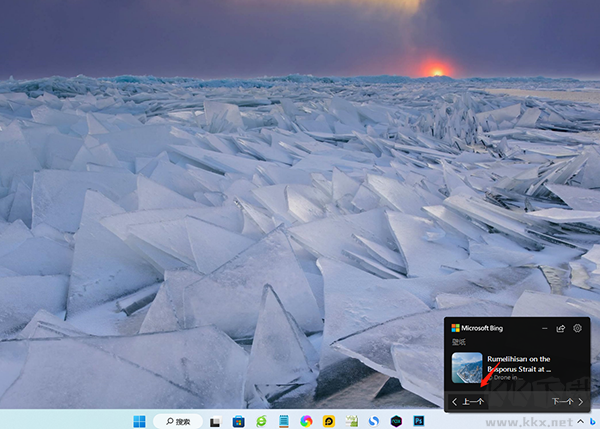600x429 pixels.
Task: Open the Windows Start menu
Action: pos(139,421)
